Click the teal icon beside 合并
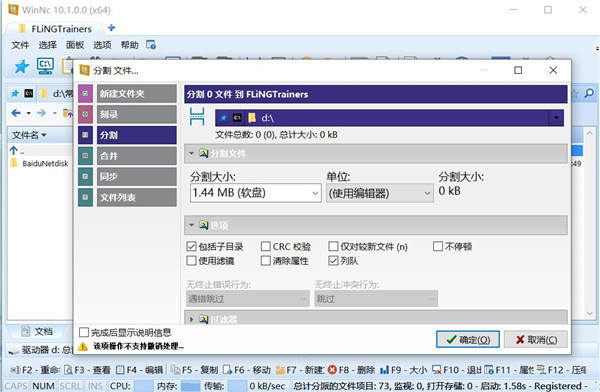The width and height of the screenshot is (600, 392). click(x=85, y=156)
